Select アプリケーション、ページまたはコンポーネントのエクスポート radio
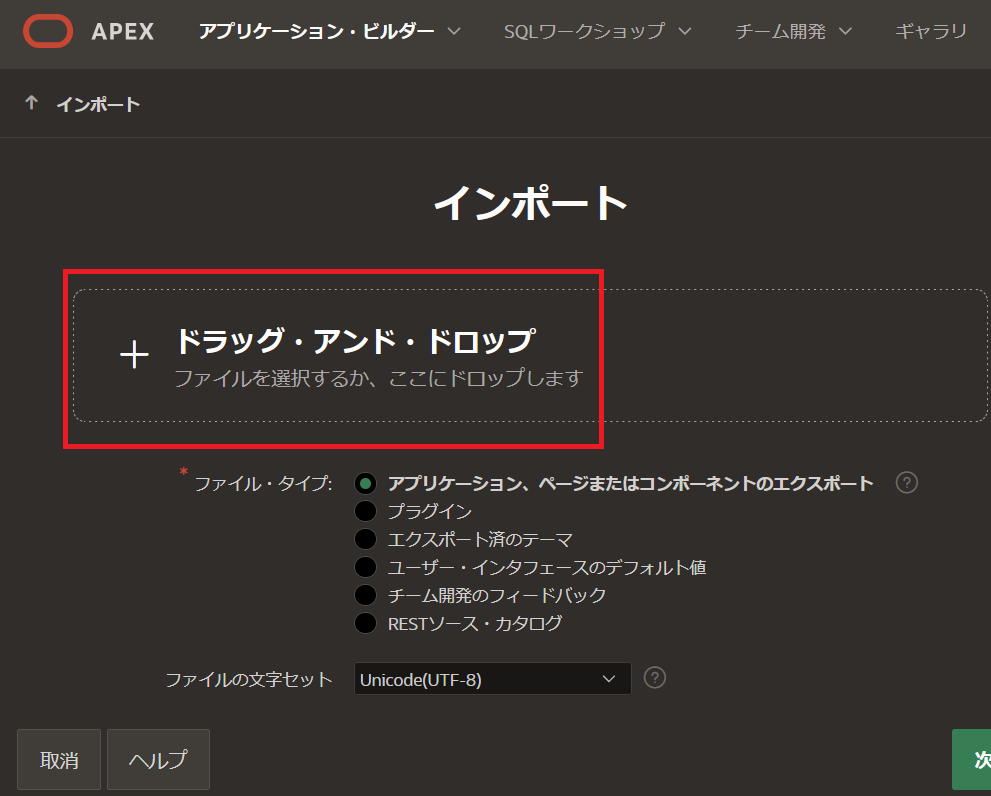Viewport: 991px width, 796px height. 365,484
